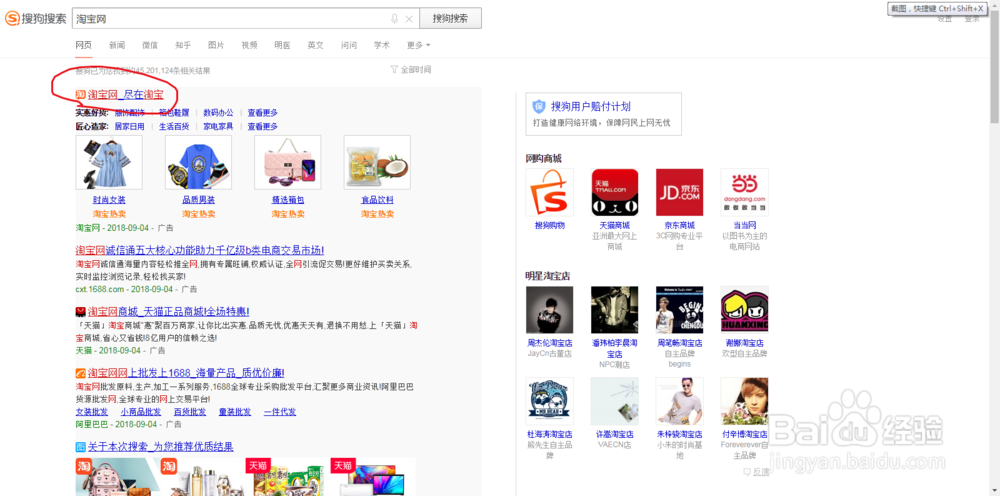Image resolution: width=1000 pixels, height=496 pixels.
Task: Open the 淘宝网网上批发上1688 result
Action: pos(186,373)
